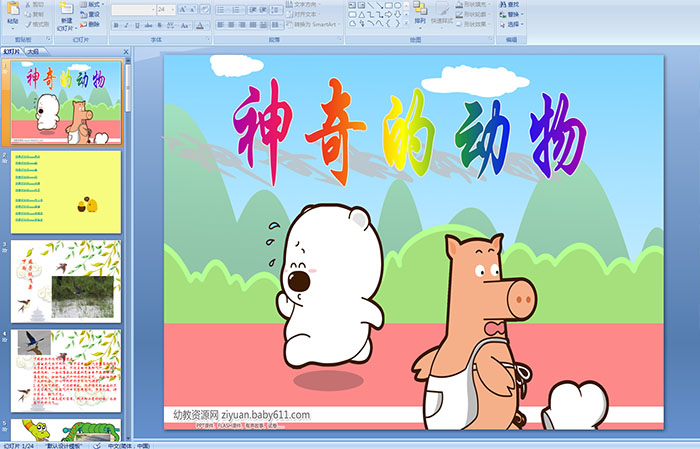700x449 pixels.
Task: Select the yellow slide 2 thumbnail
Action: 67,191
